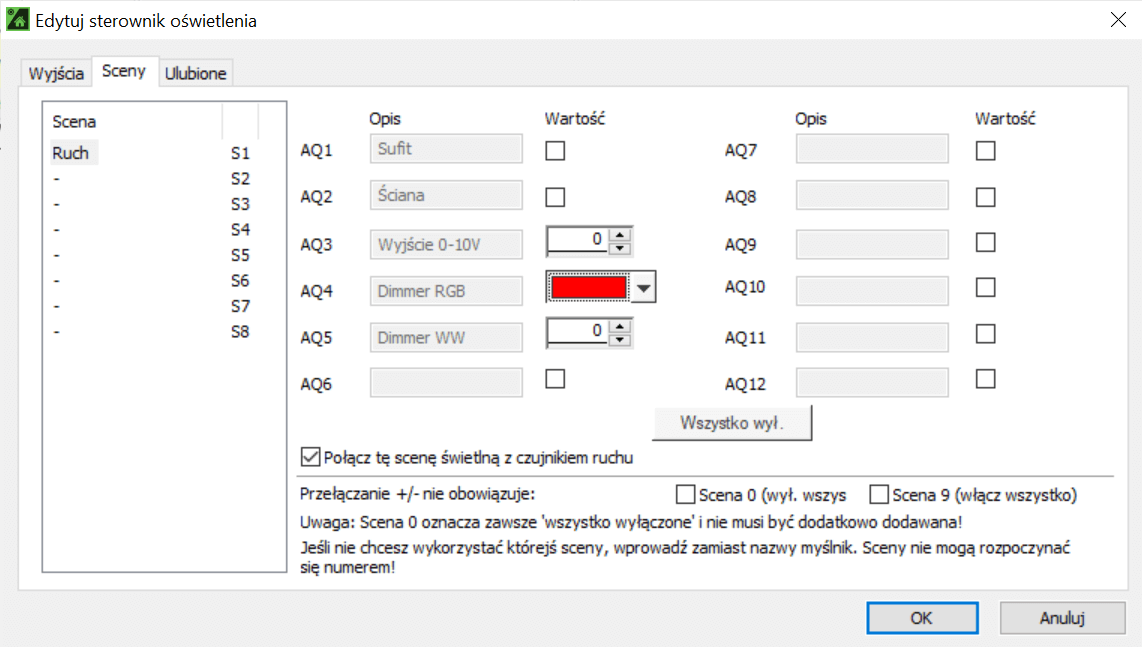The height and width of the screenshot is (647, 1142).
Task: Click the green house app icon in title bar
Action: [17, 19]
